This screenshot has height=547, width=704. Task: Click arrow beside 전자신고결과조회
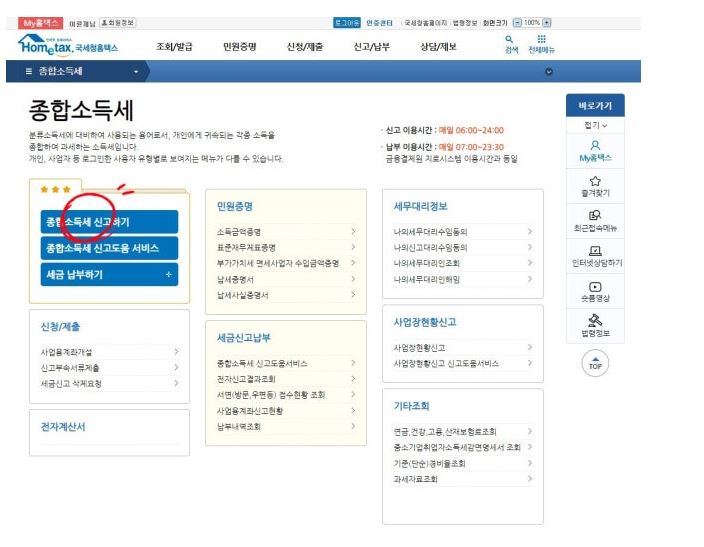(353, 379)
